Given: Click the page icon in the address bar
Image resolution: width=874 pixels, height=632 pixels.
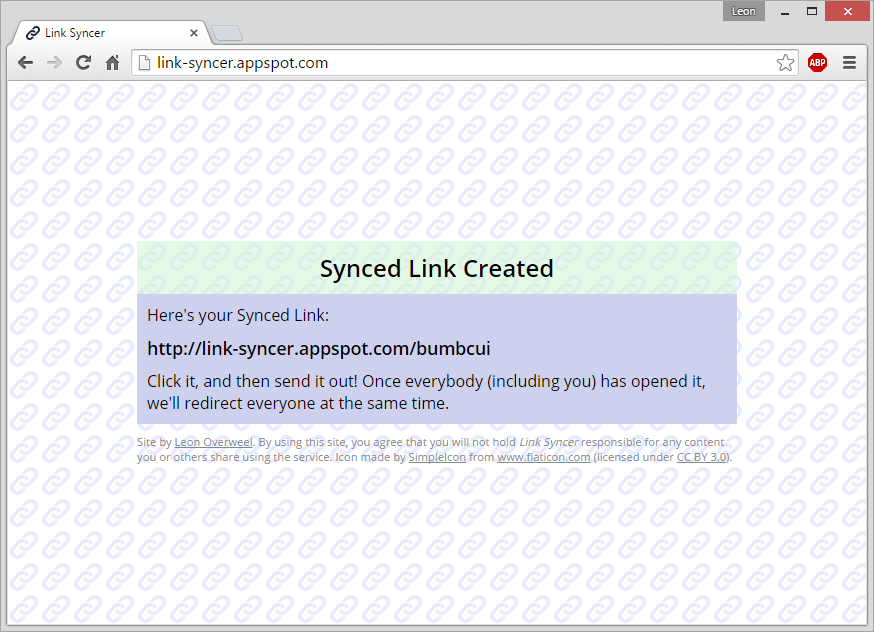Looking at the screenshot, I should [x=144, y=63].
